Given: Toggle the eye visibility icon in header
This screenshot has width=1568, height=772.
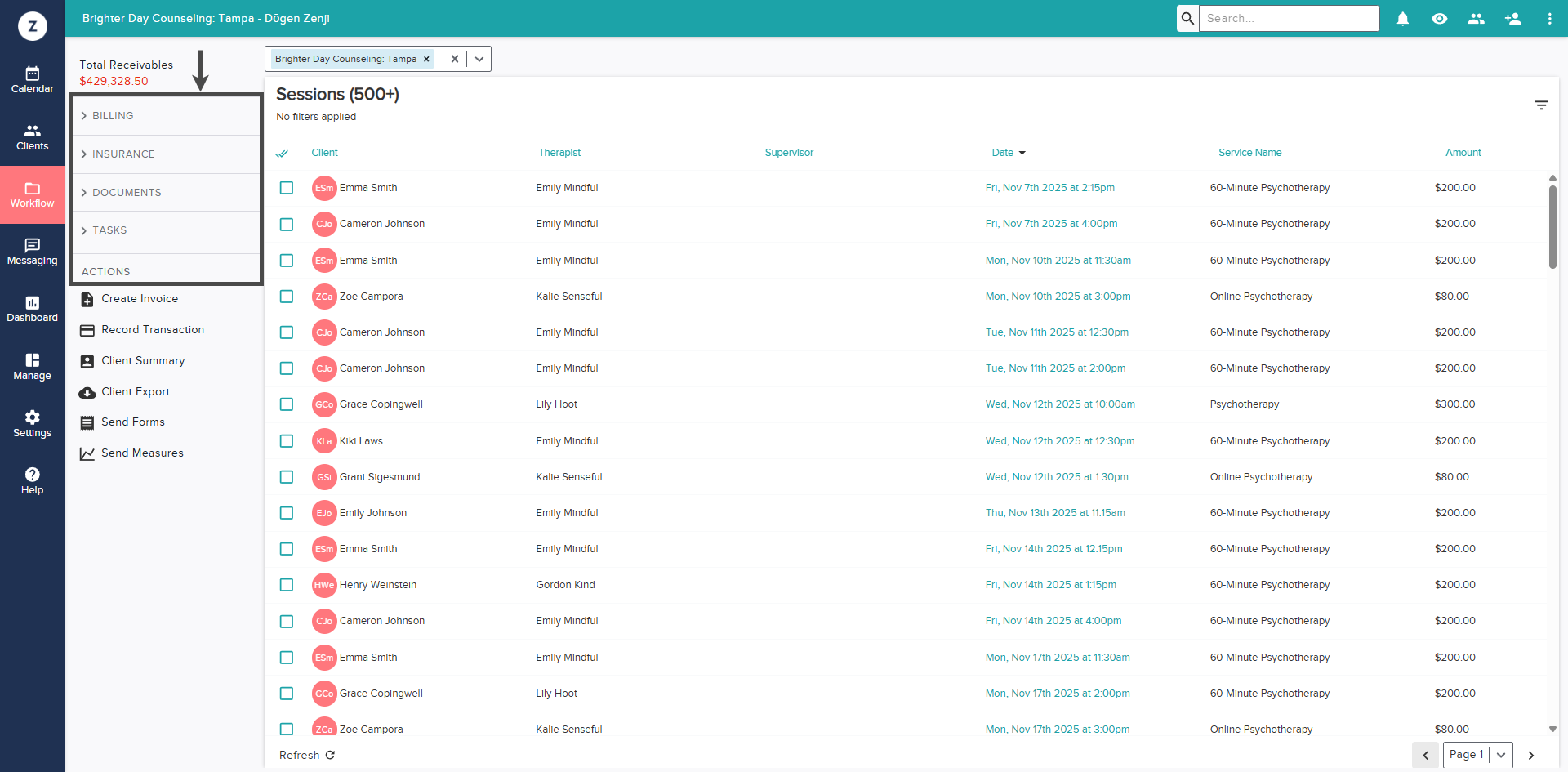Looking at the screenshot, I should (x=1440, y=18).
